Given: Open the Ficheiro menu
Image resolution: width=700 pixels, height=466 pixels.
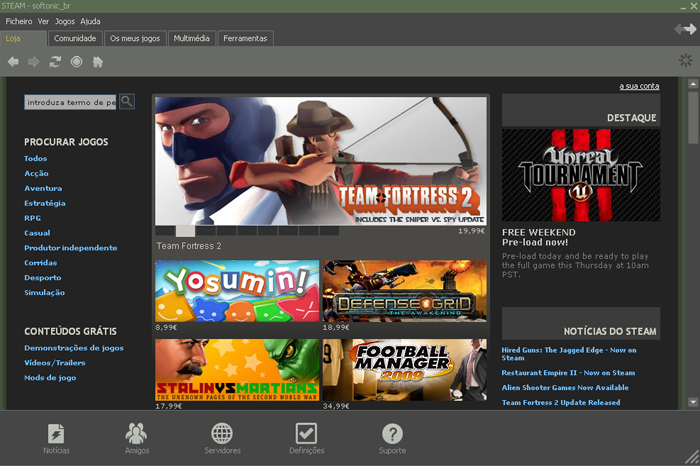Looking at the screenshot, I should tap(19, 21).
